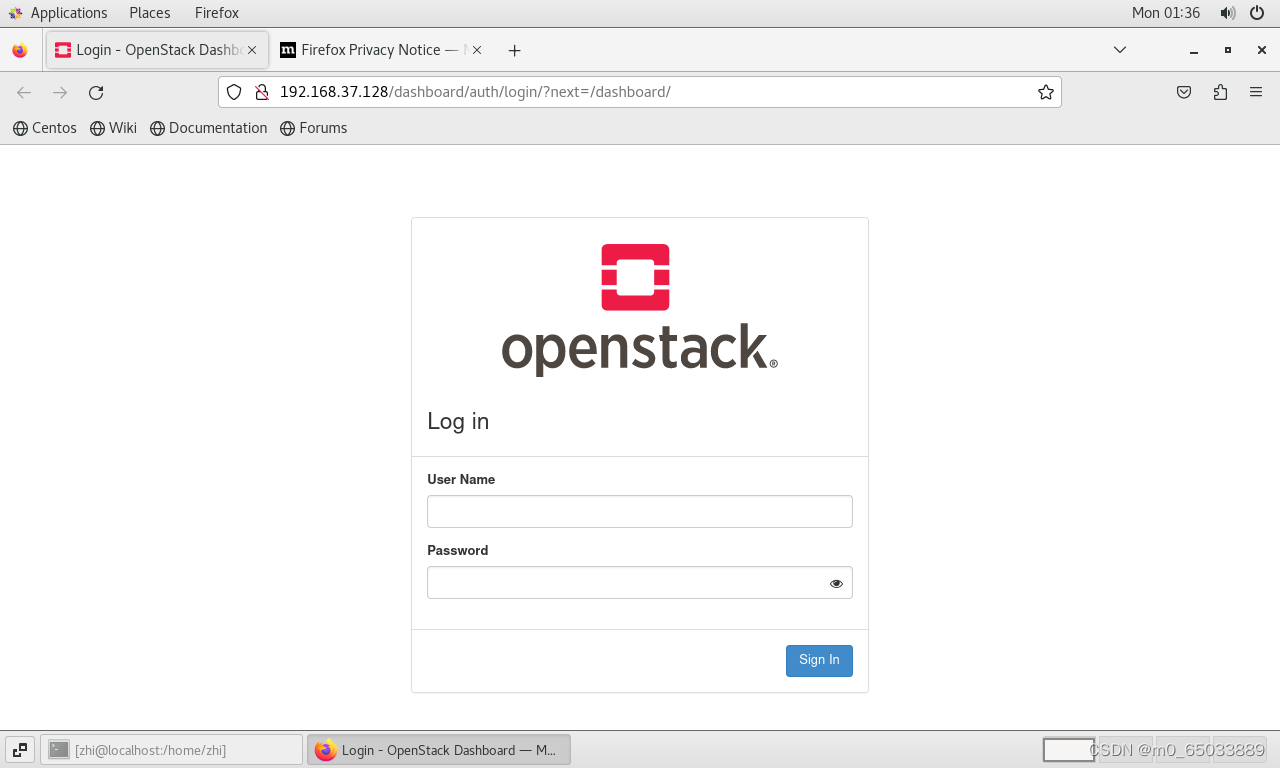
Task: Open the Firefox menu in top panel
Action: (x=217, y=13)
